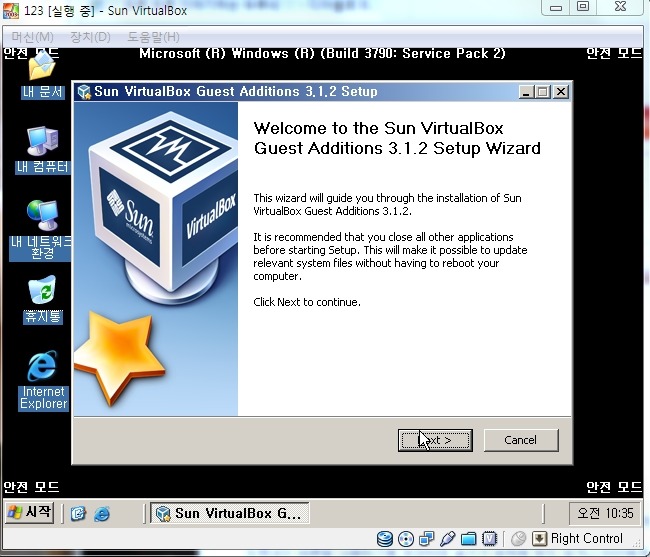
Task: Close the Sun VirtualBox host window
Action: tap(620, 7)
